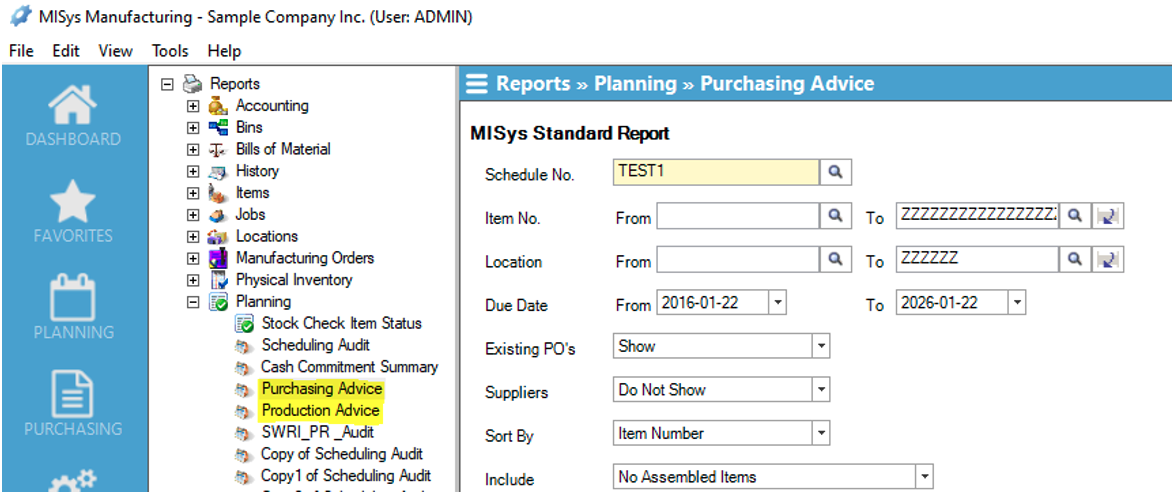This screenshot has width=1175, height=494.
Task: Click the Bills of Material scale icon
Action: [218, 149]
